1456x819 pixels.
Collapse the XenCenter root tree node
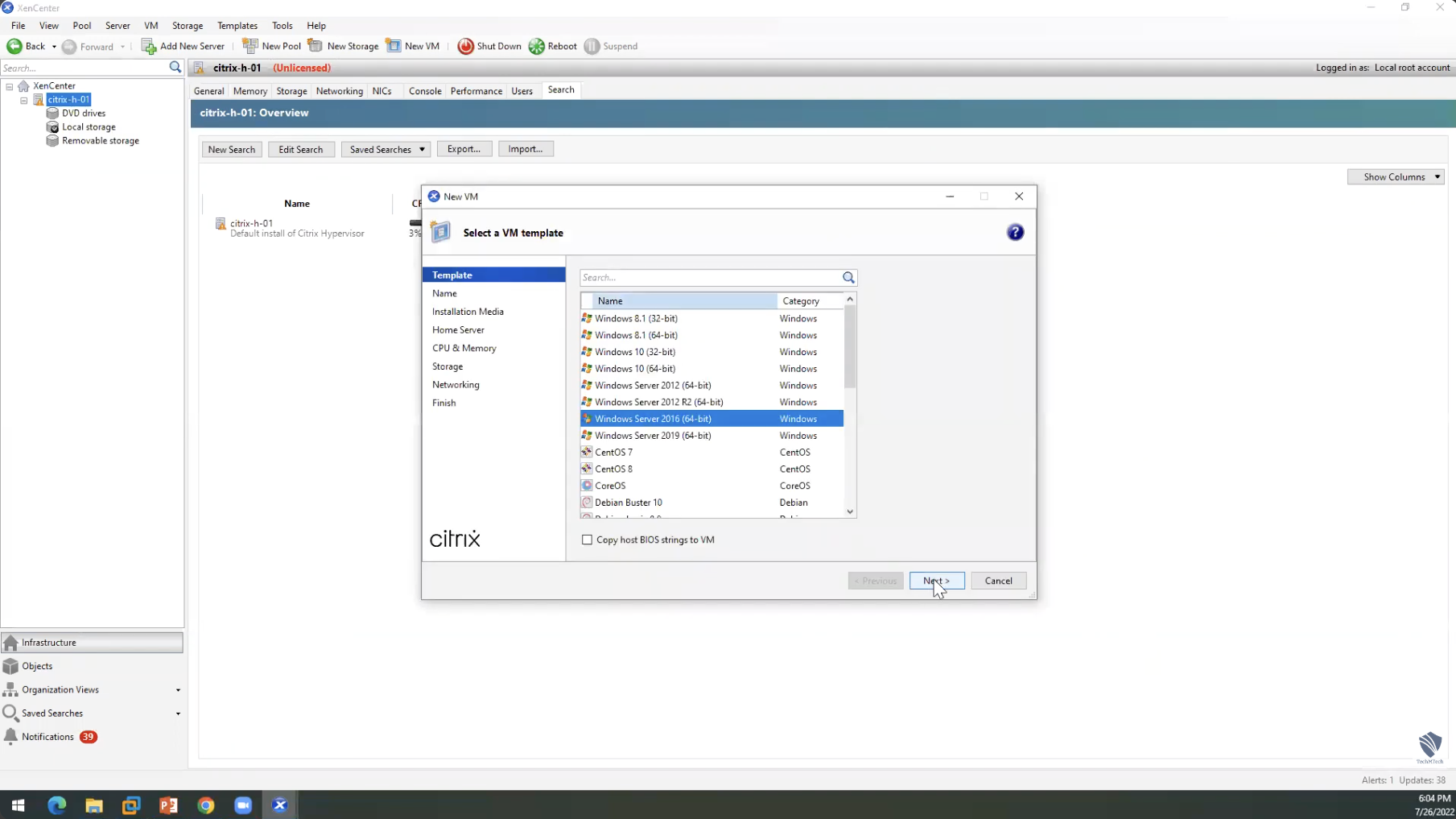click(10, 86)
